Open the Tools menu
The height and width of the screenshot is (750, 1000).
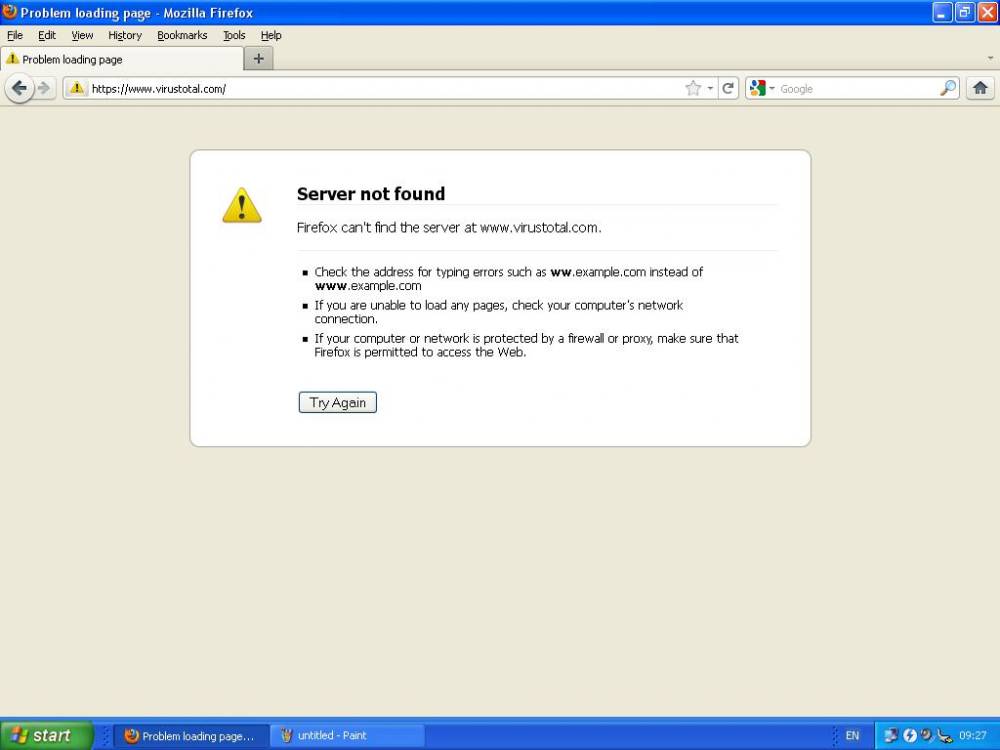pyautogui.click(x=233, y=35)
